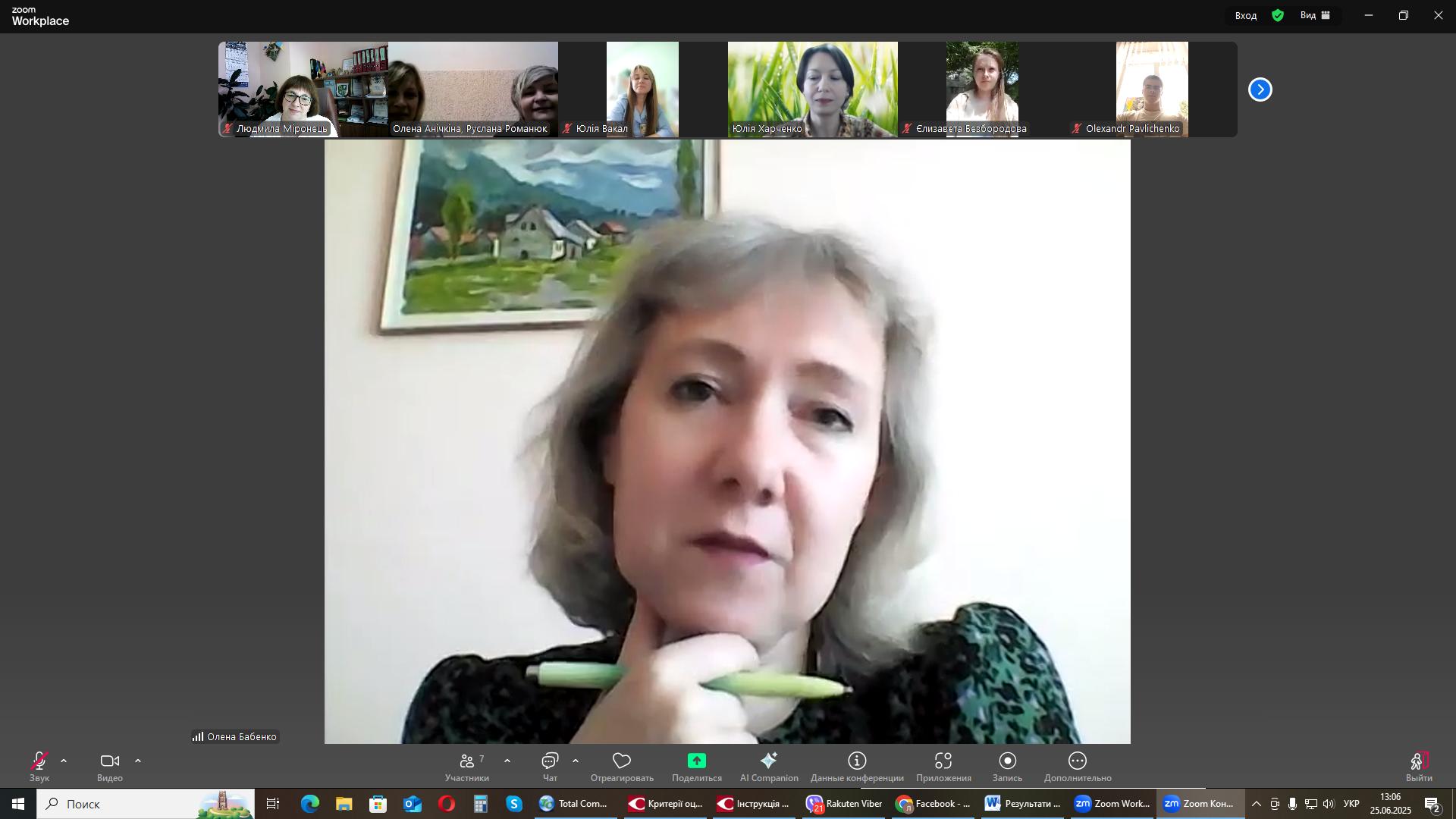Open Отреагировать reactions menu
Screen dimensions: 1456x819
point(622,767)
